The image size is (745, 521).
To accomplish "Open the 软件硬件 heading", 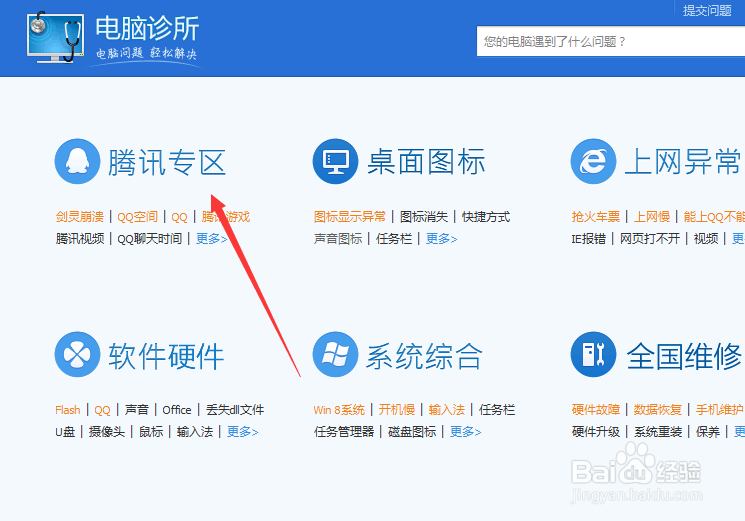I will click(166, 356).
